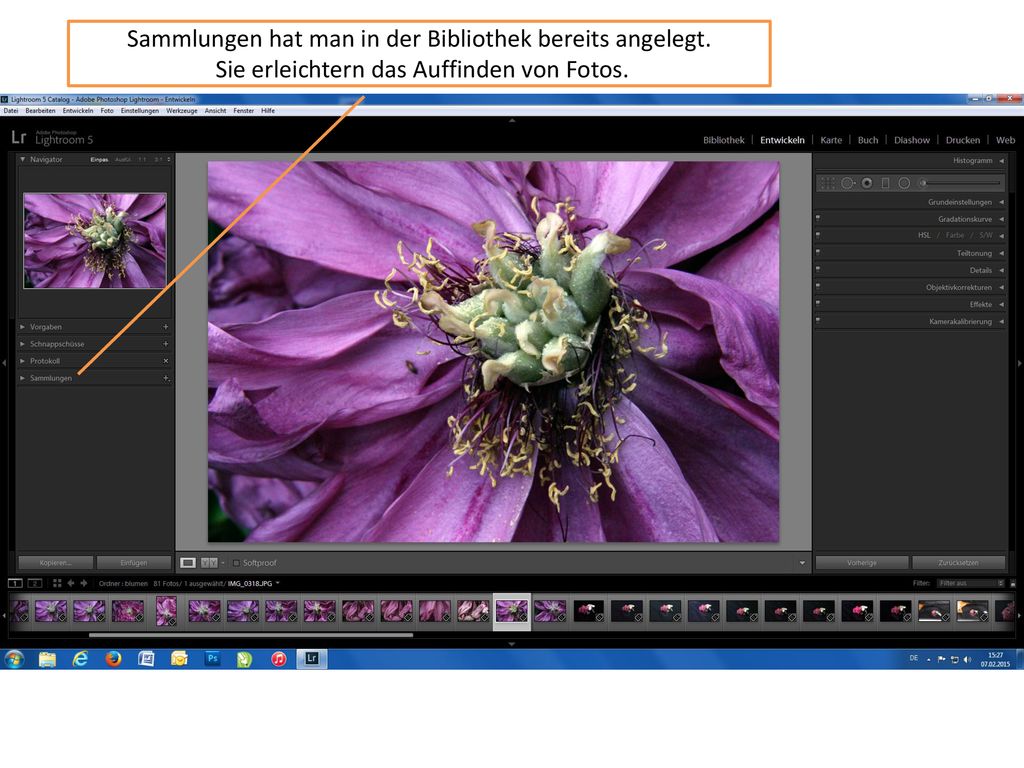Select the Radial Filter tool
Image resolution: width=1024 pixels, height=768 pixels.
904,184
